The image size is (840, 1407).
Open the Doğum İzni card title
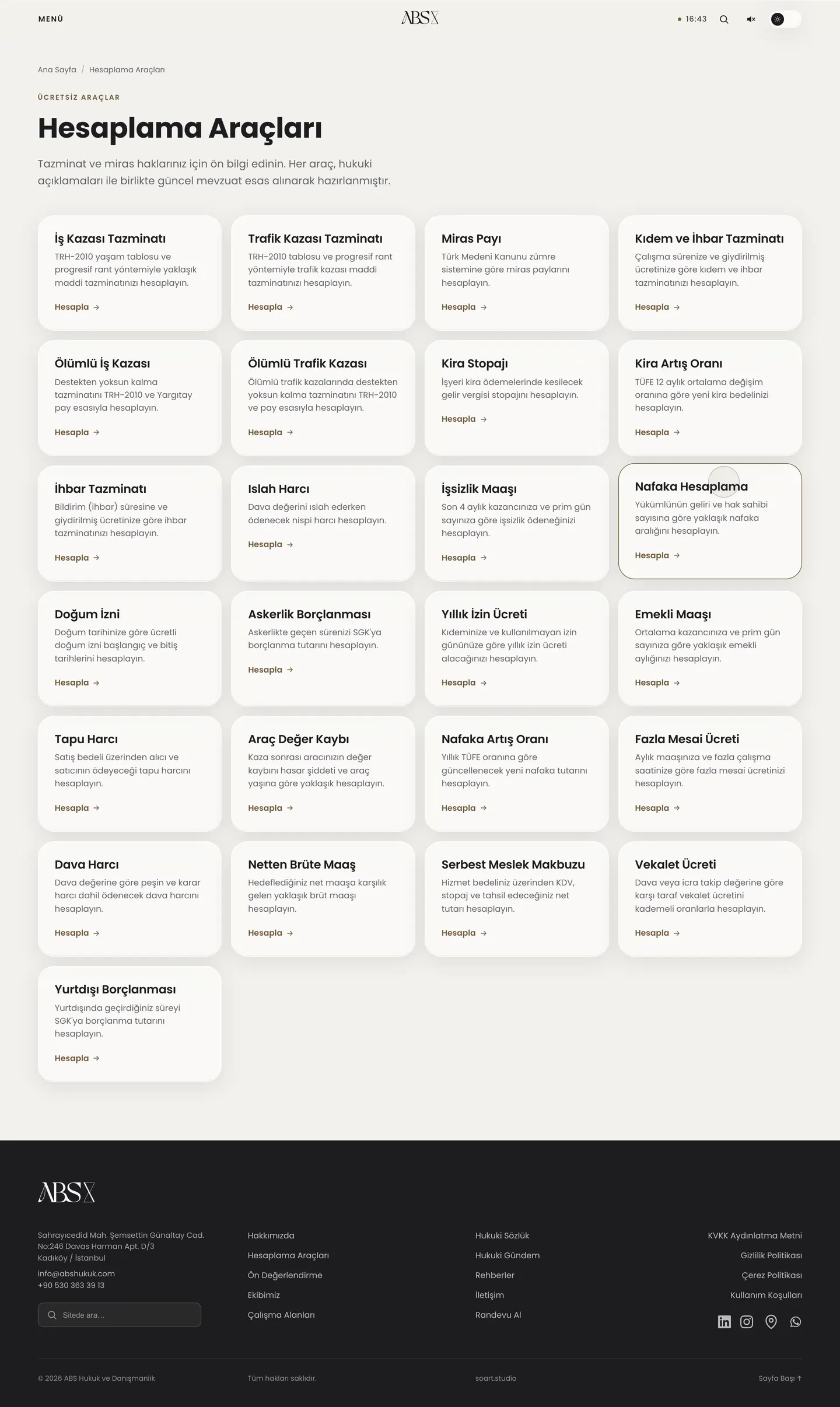[87, 614]
